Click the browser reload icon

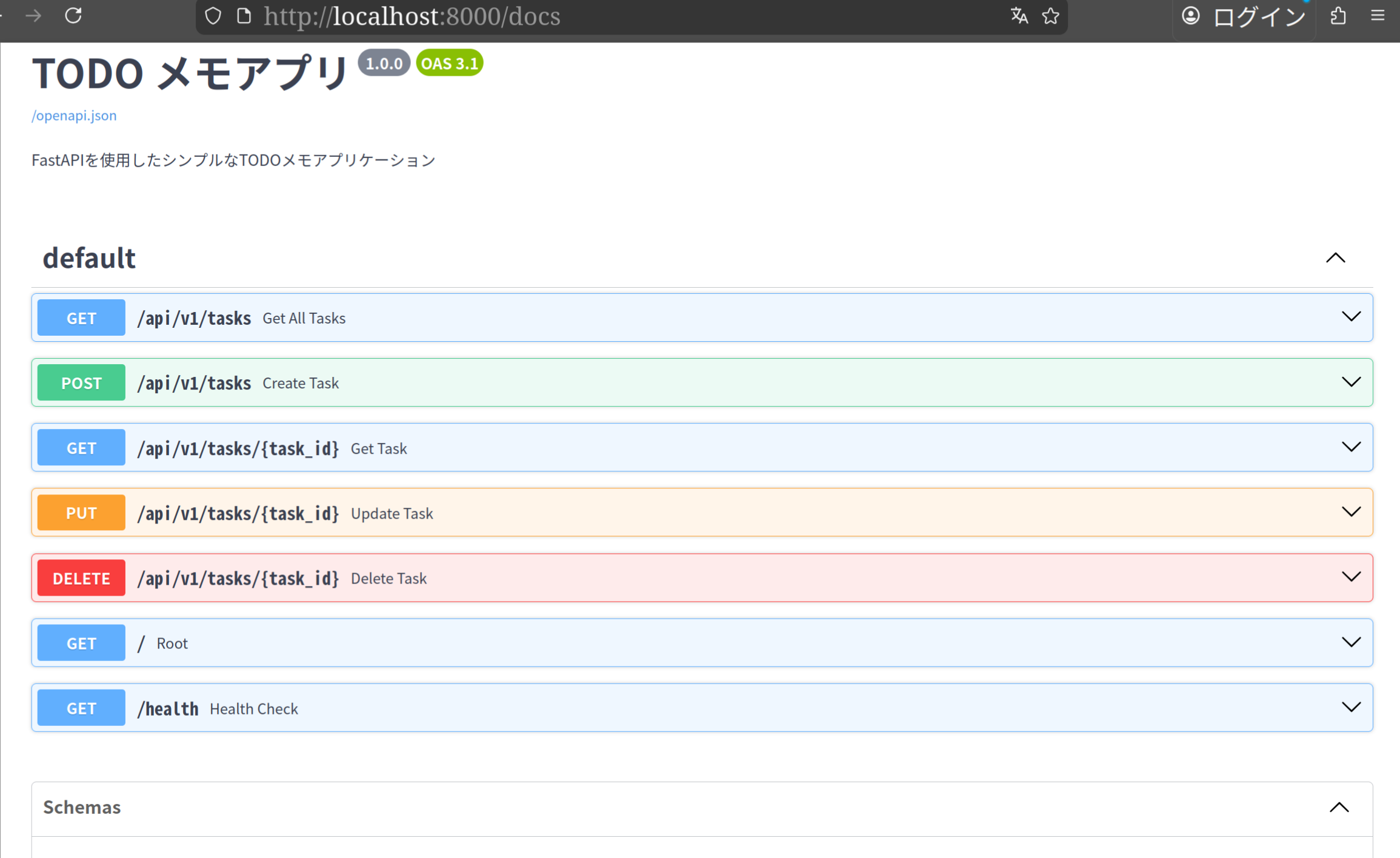(73, 16)
